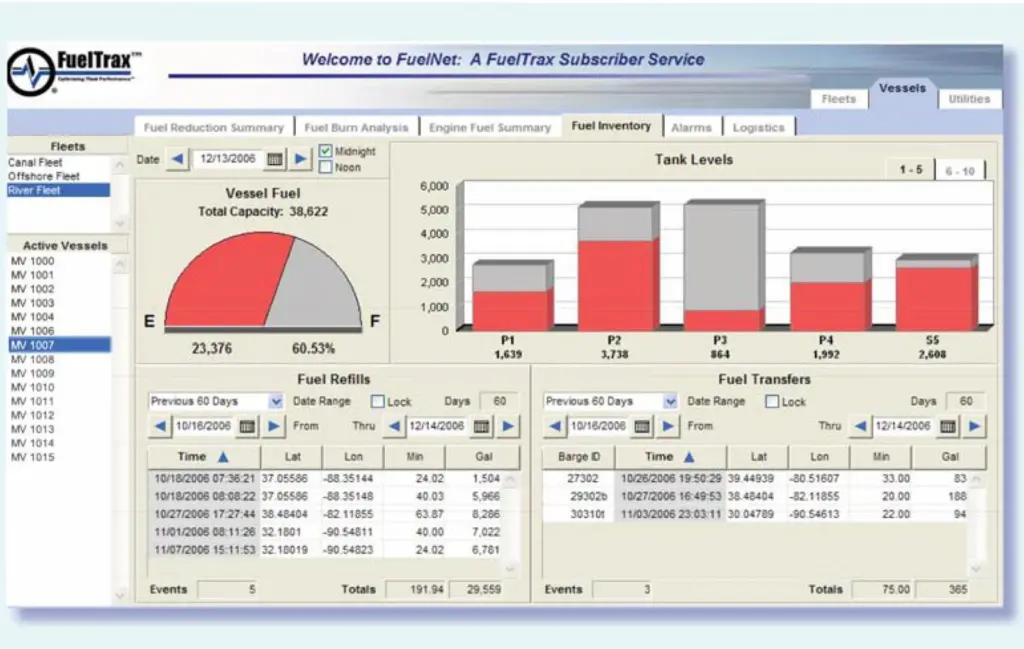Sort Fuel Transfers by Gal column
Viewport: 1024px width, 649px height.
pos(950,457)
